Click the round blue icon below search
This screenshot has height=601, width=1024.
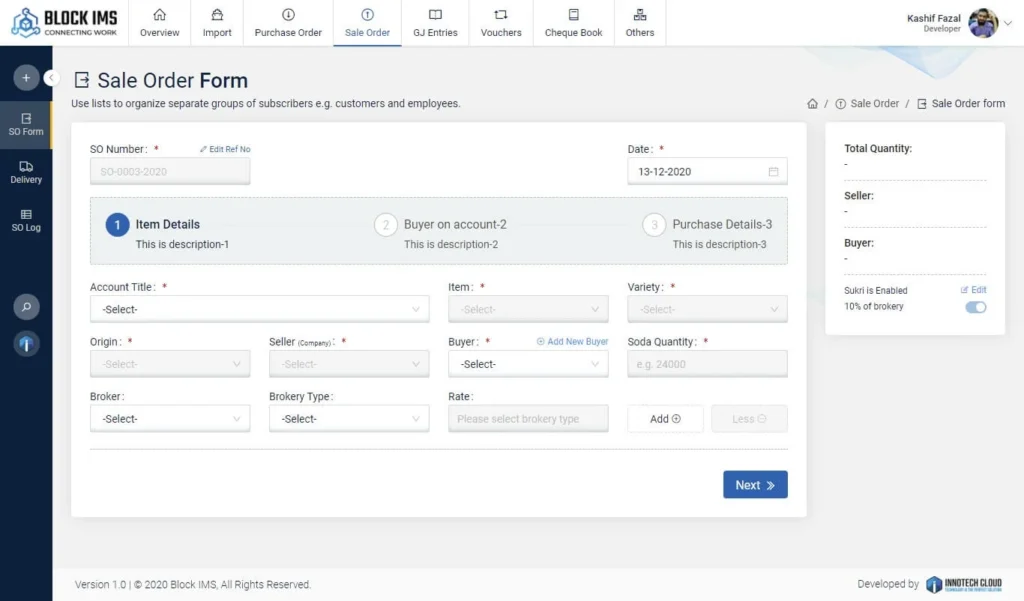click(26, 344)
